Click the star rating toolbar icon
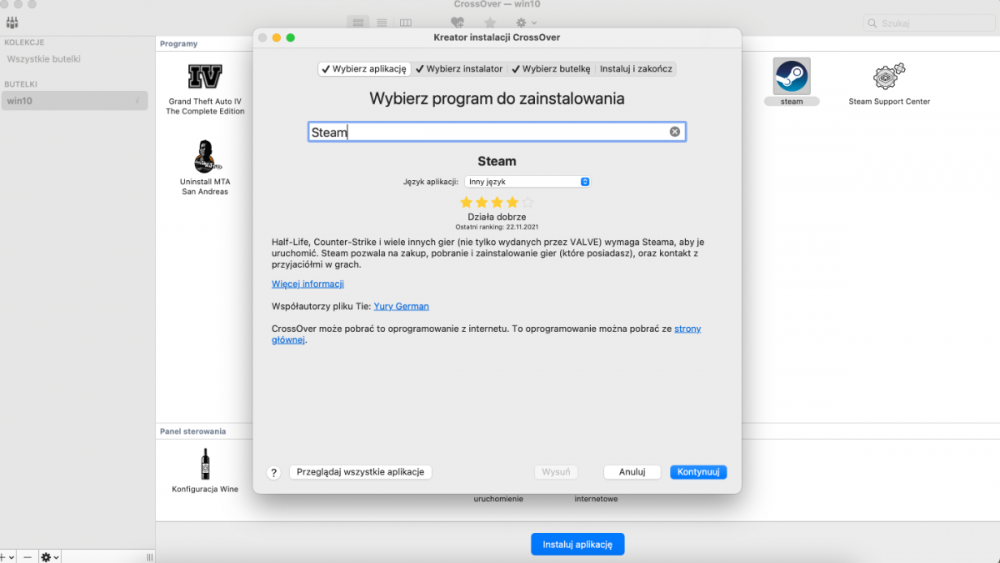 click(x=490, y=22)
